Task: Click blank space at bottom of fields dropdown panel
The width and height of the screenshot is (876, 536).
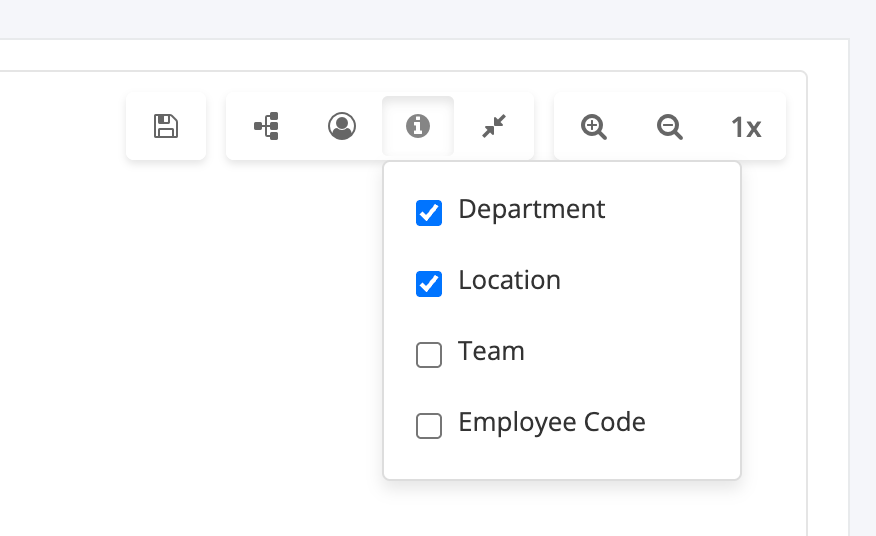Action: 560,462
